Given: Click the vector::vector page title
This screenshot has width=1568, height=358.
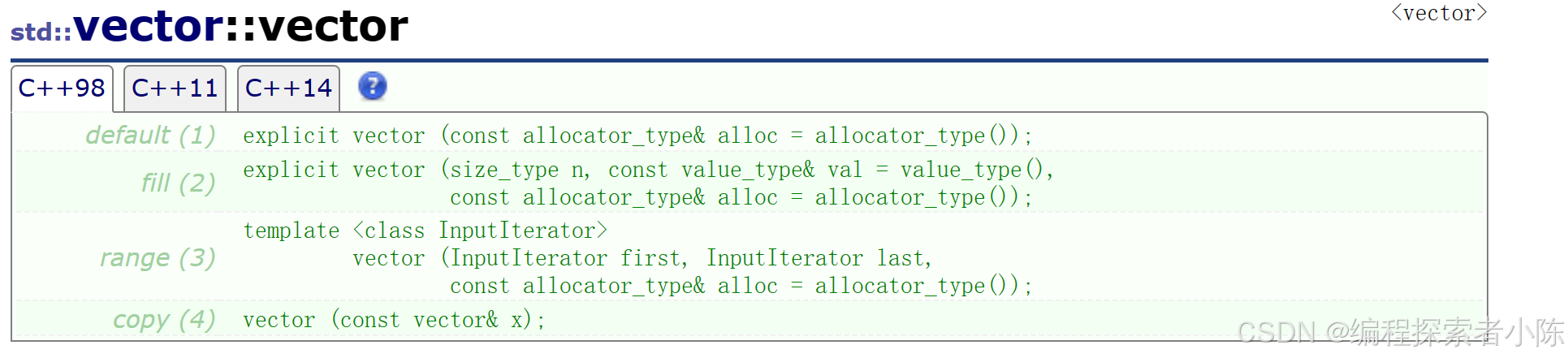Looking at the screenshot, I should [240, 26].
